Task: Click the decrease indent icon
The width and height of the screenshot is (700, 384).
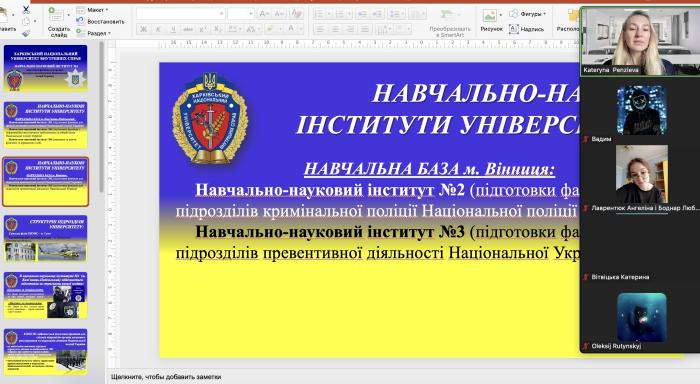Action: 362,14
